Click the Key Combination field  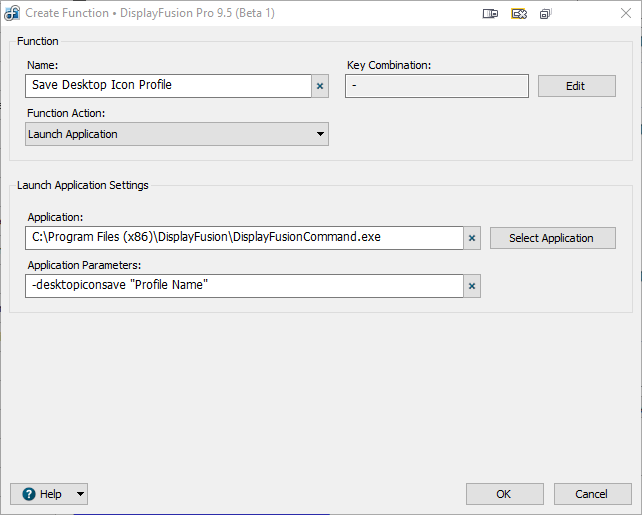436,86
